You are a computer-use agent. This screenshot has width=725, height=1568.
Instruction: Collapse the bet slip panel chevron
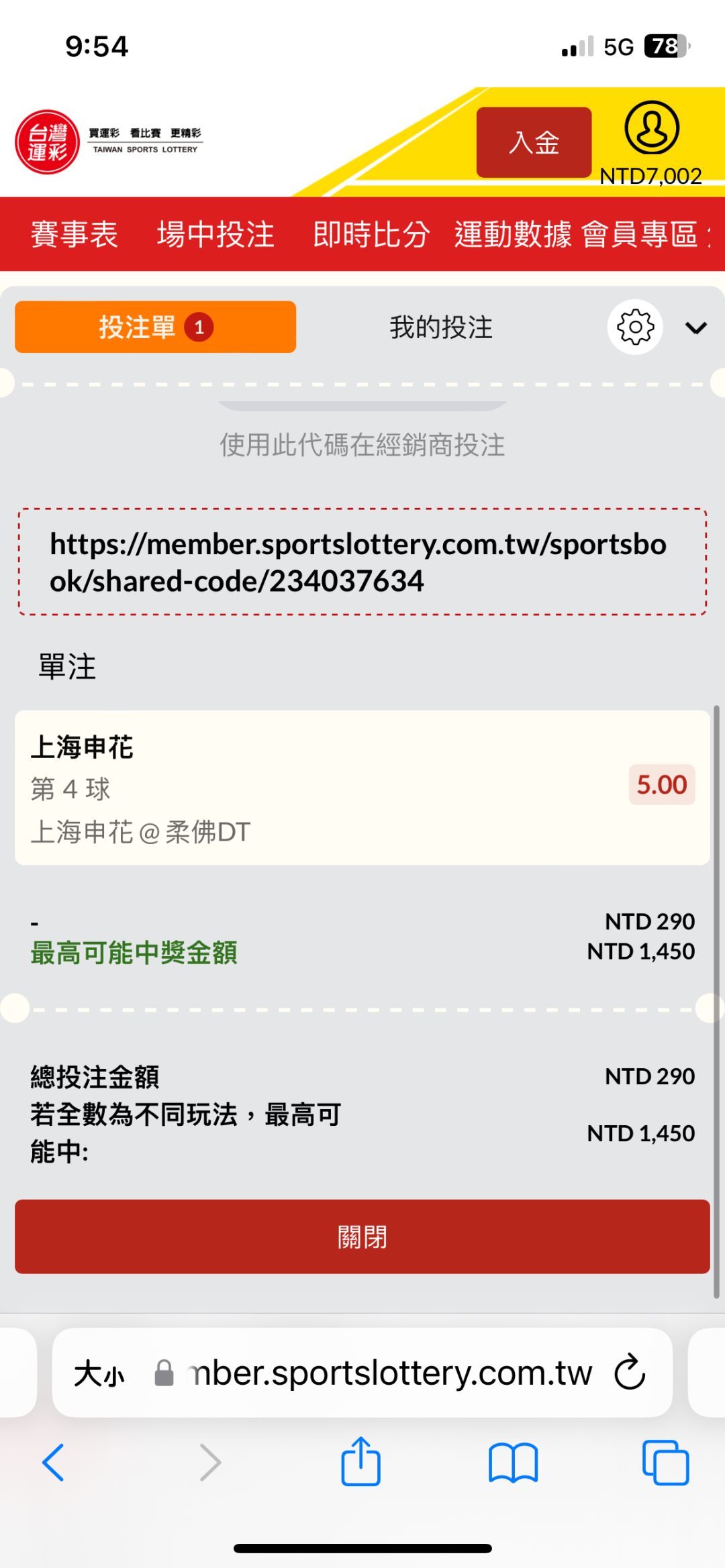696,327
